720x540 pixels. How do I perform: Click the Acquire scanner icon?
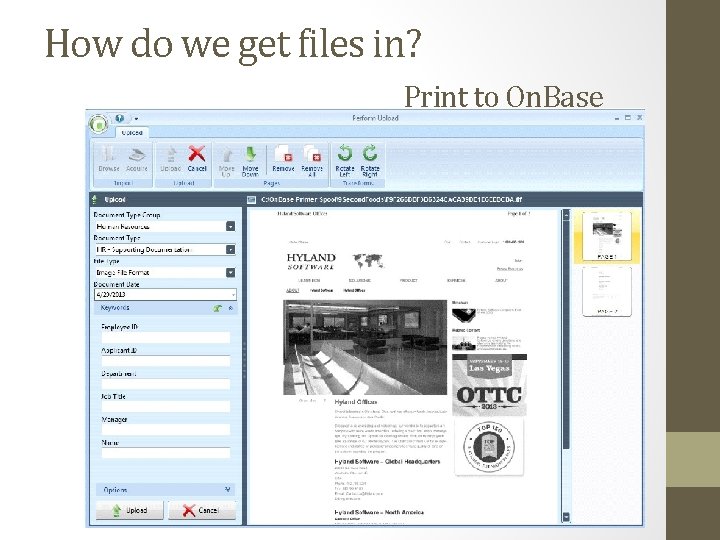137,158
